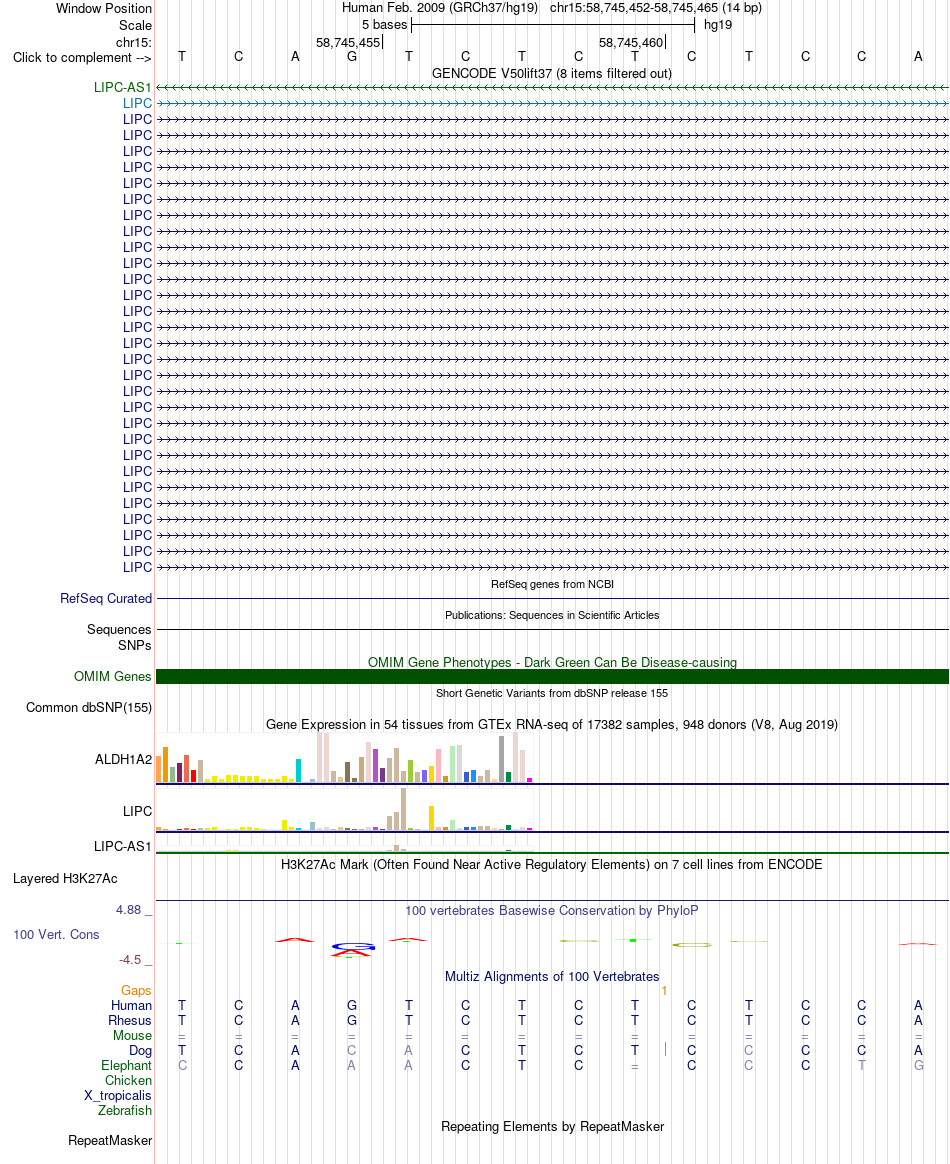Screen dimensions: 950x1164
Task: Open 'Multiz Alignments of 100 Vertebrates' track title
Action: click(x=551, y=977)
